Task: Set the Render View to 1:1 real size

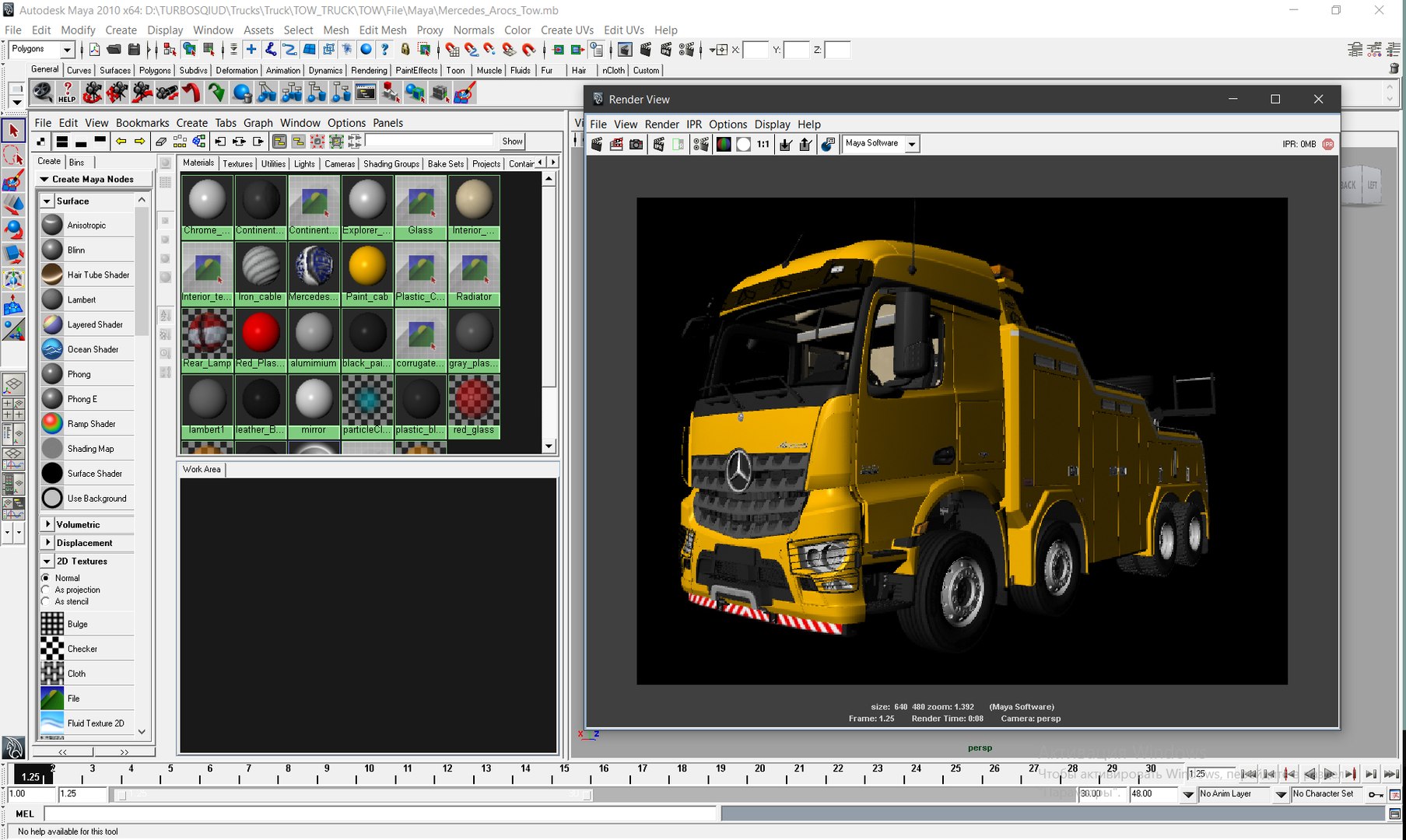Action: 763,144
